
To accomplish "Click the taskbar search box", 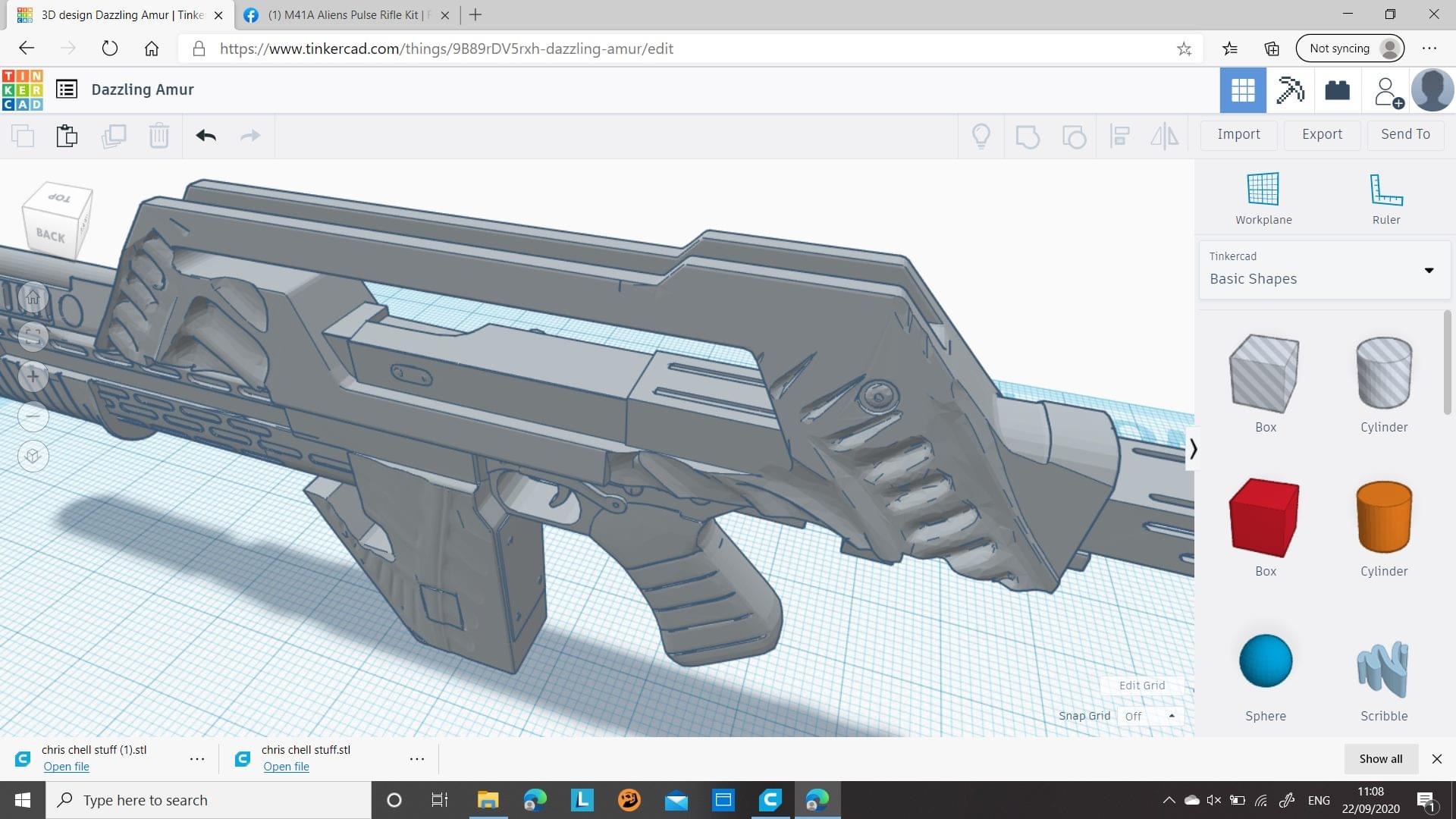I will 209,800.
